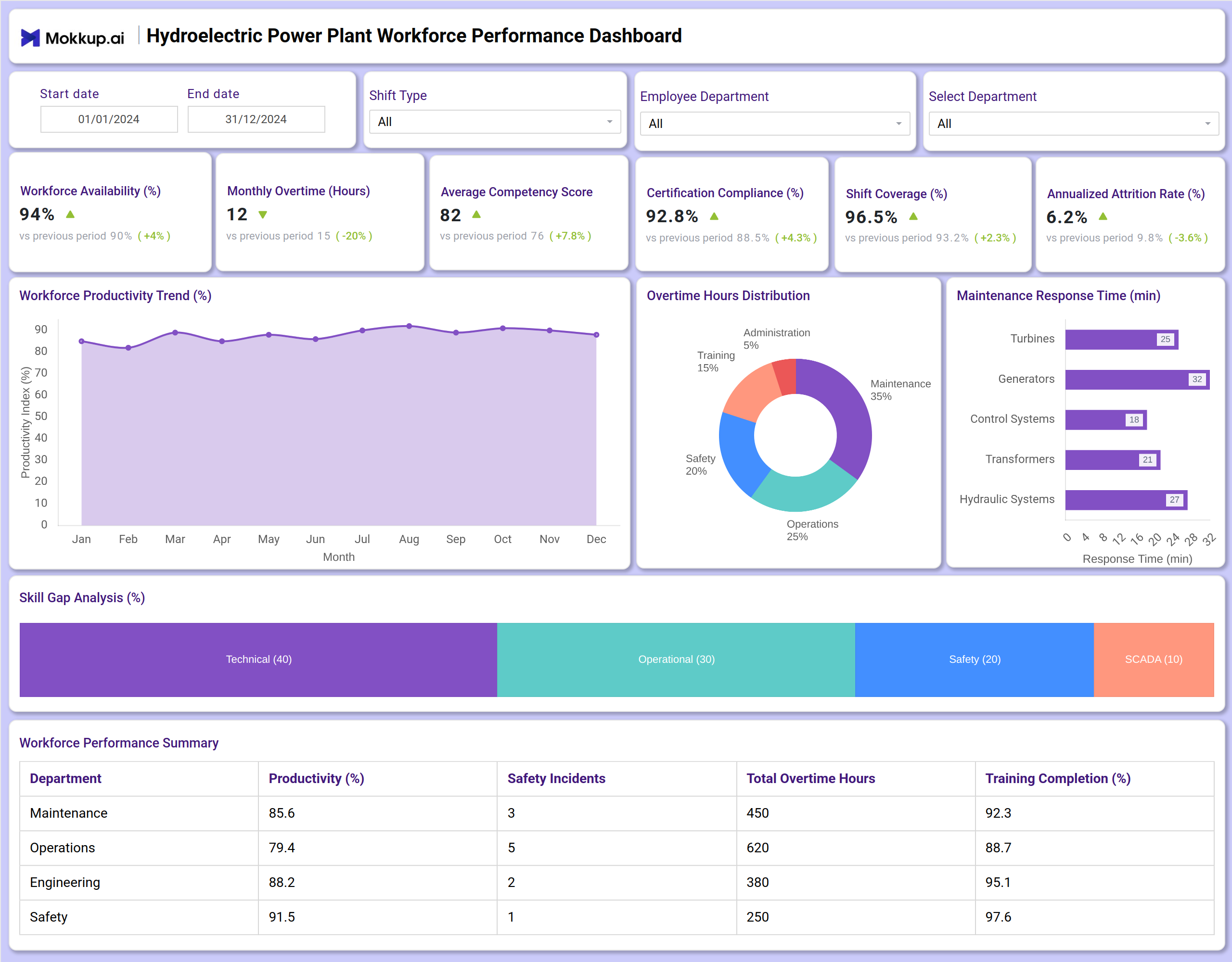
Task: Click the Start date field 01/01/2024
Action: click(x=109, y=119)
